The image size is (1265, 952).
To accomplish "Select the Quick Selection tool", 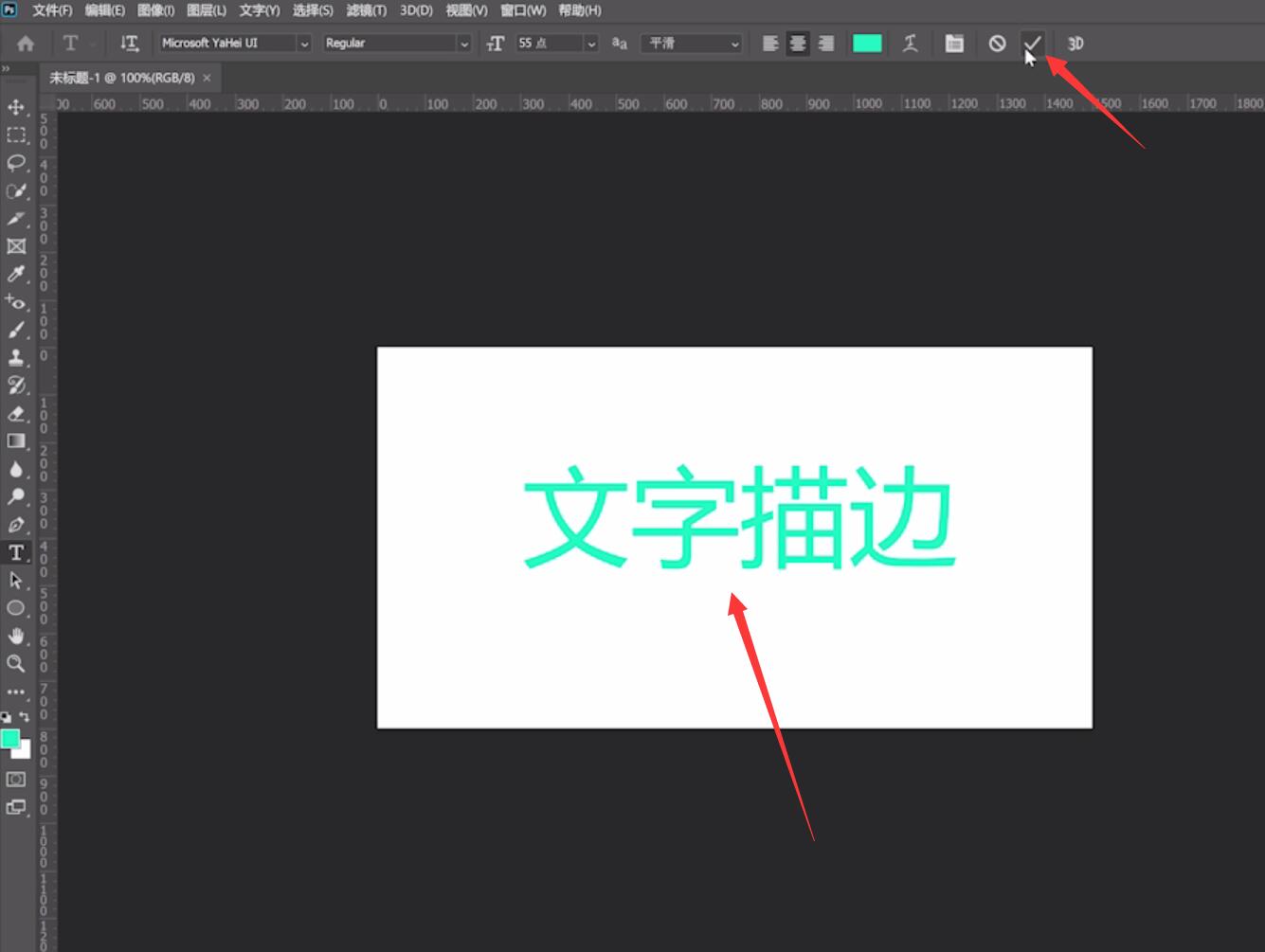I will (16, 190).
